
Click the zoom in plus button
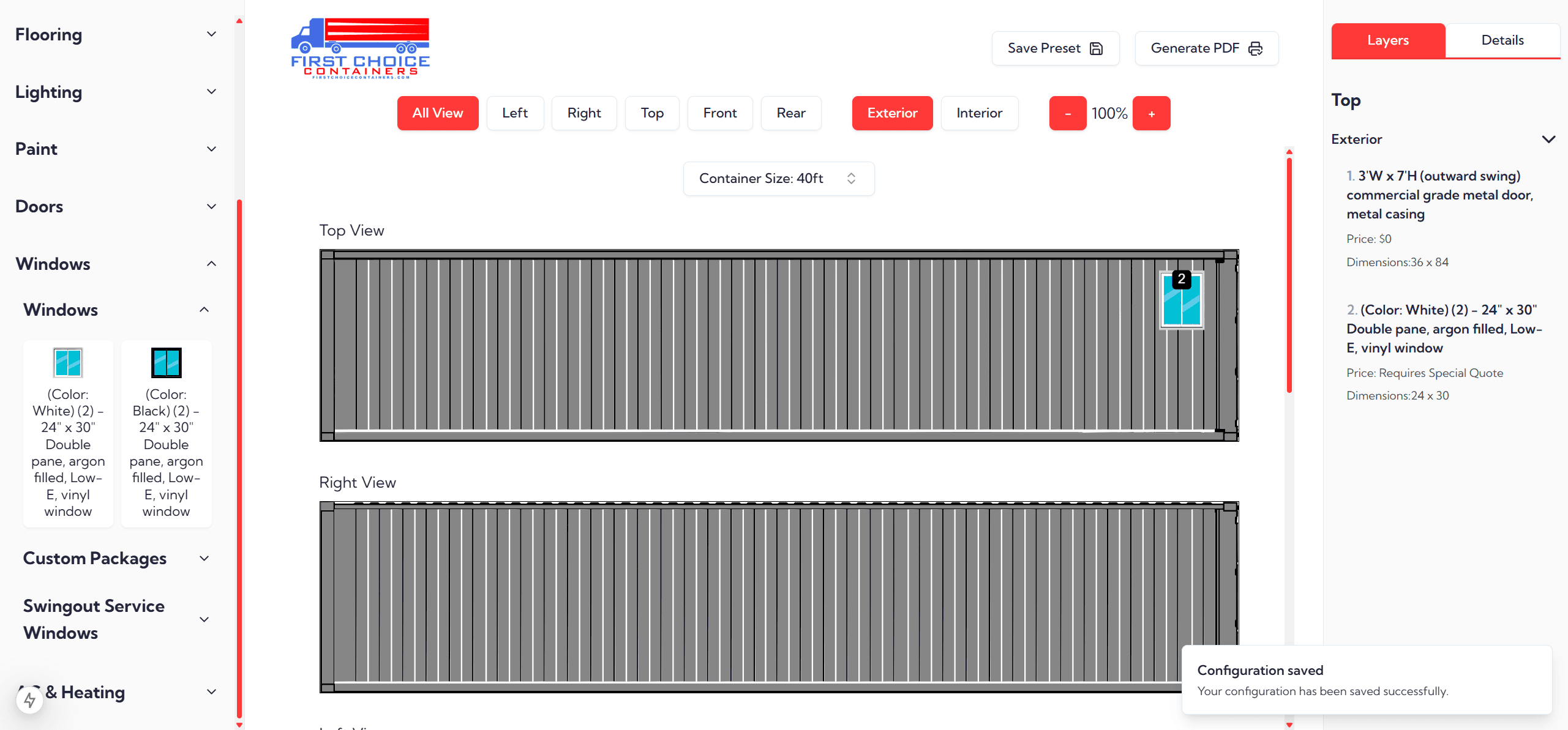click(1151, 113)
